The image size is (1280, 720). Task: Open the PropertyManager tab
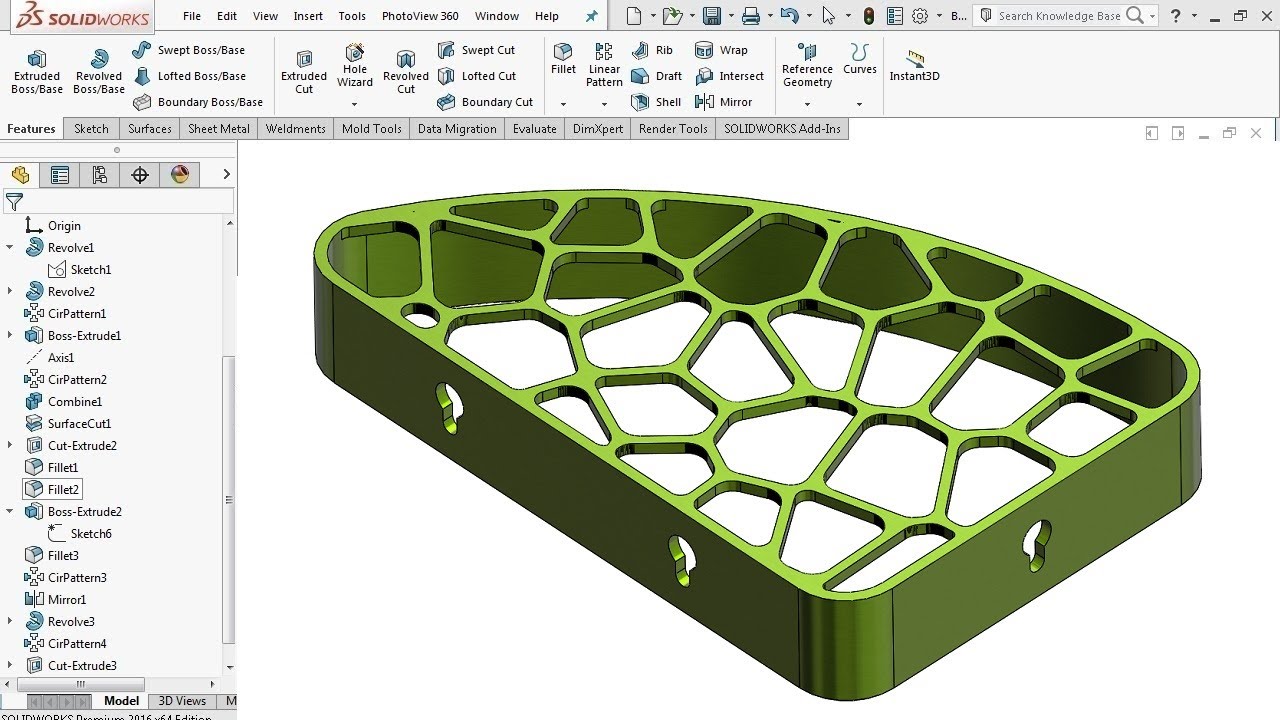tap(60, 175)
